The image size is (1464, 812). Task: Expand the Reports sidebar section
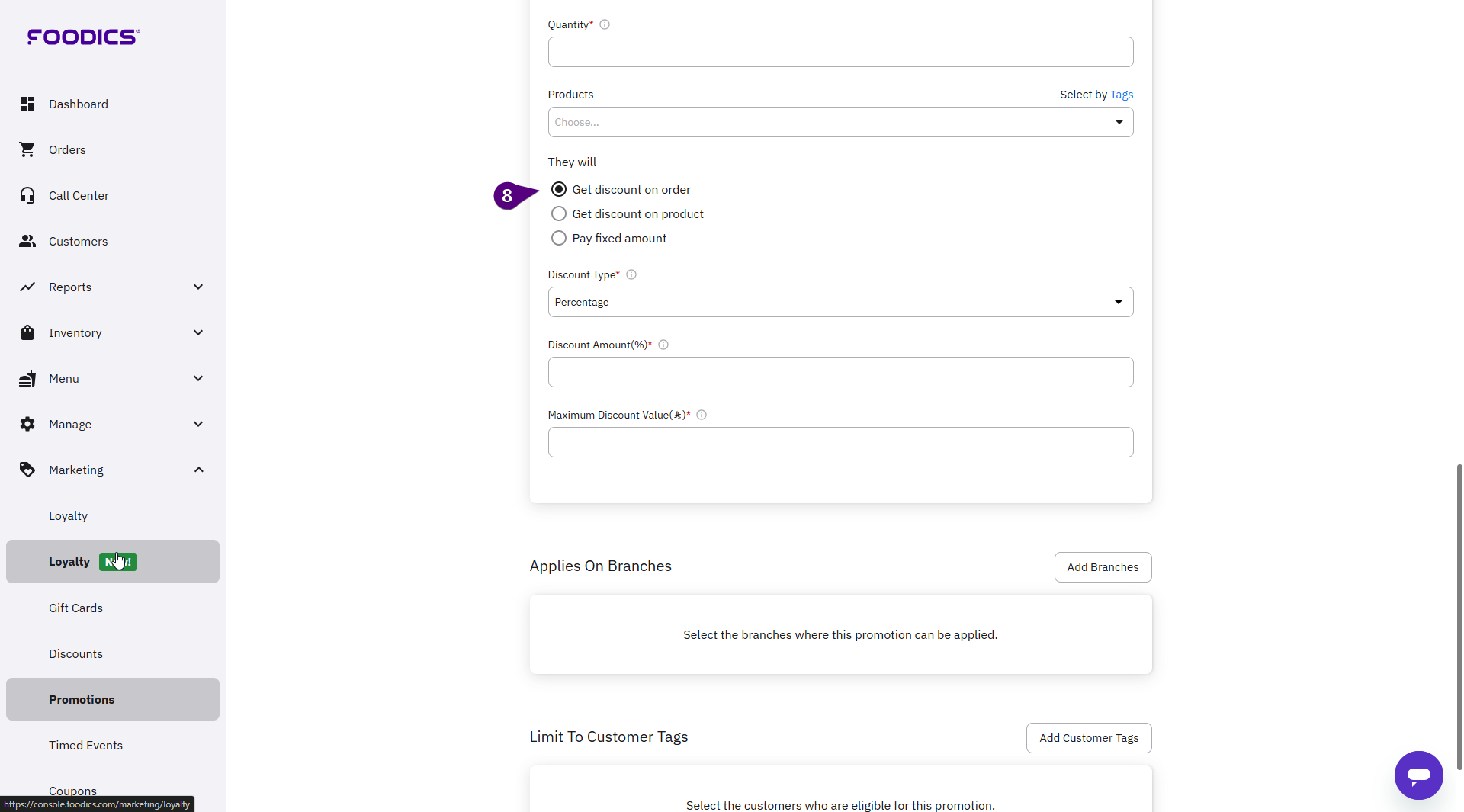[x=198, y=287]
